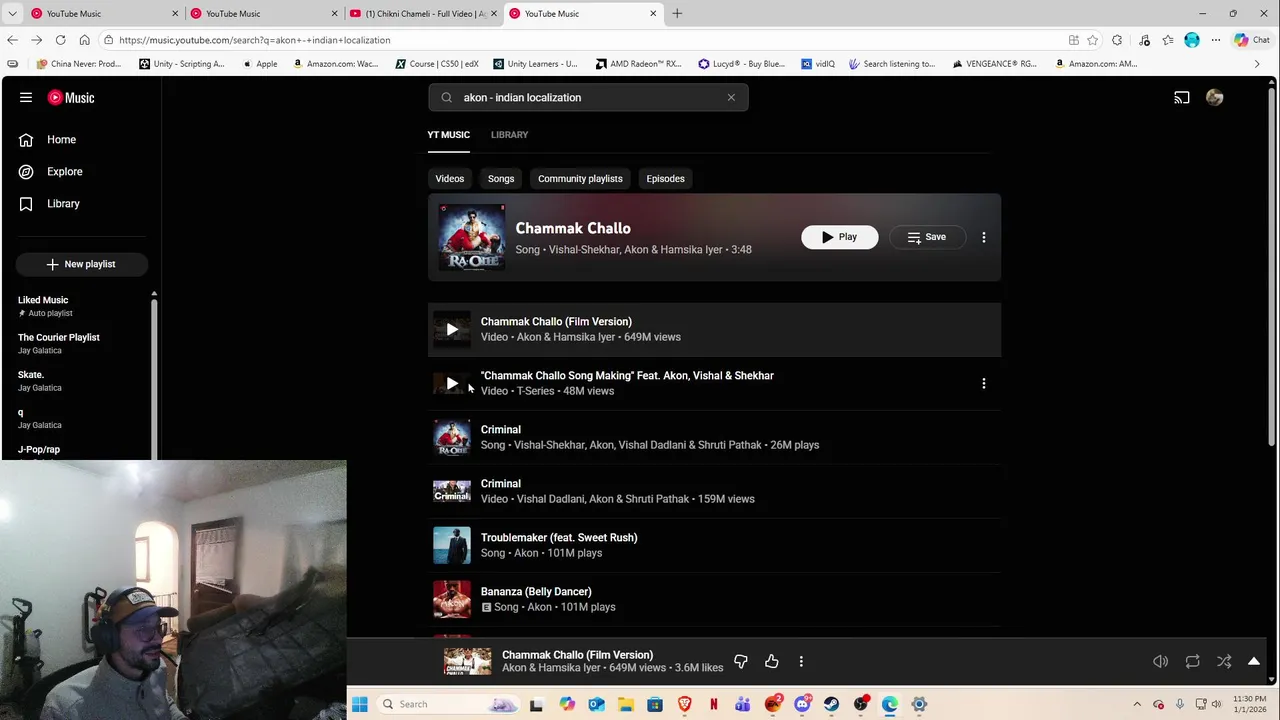Open more options in the player bar
Viewport: 1280px width, 720px height.
801,661
